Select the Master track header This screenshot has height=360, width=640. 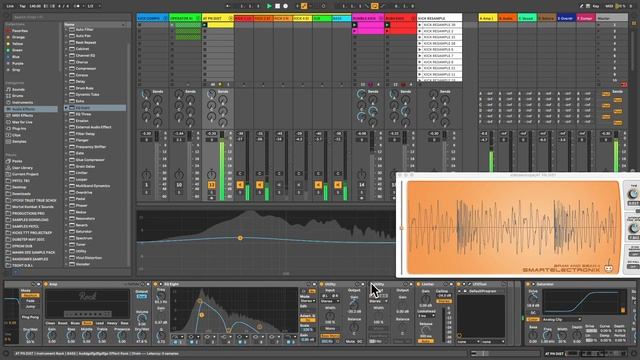point(612,18)
